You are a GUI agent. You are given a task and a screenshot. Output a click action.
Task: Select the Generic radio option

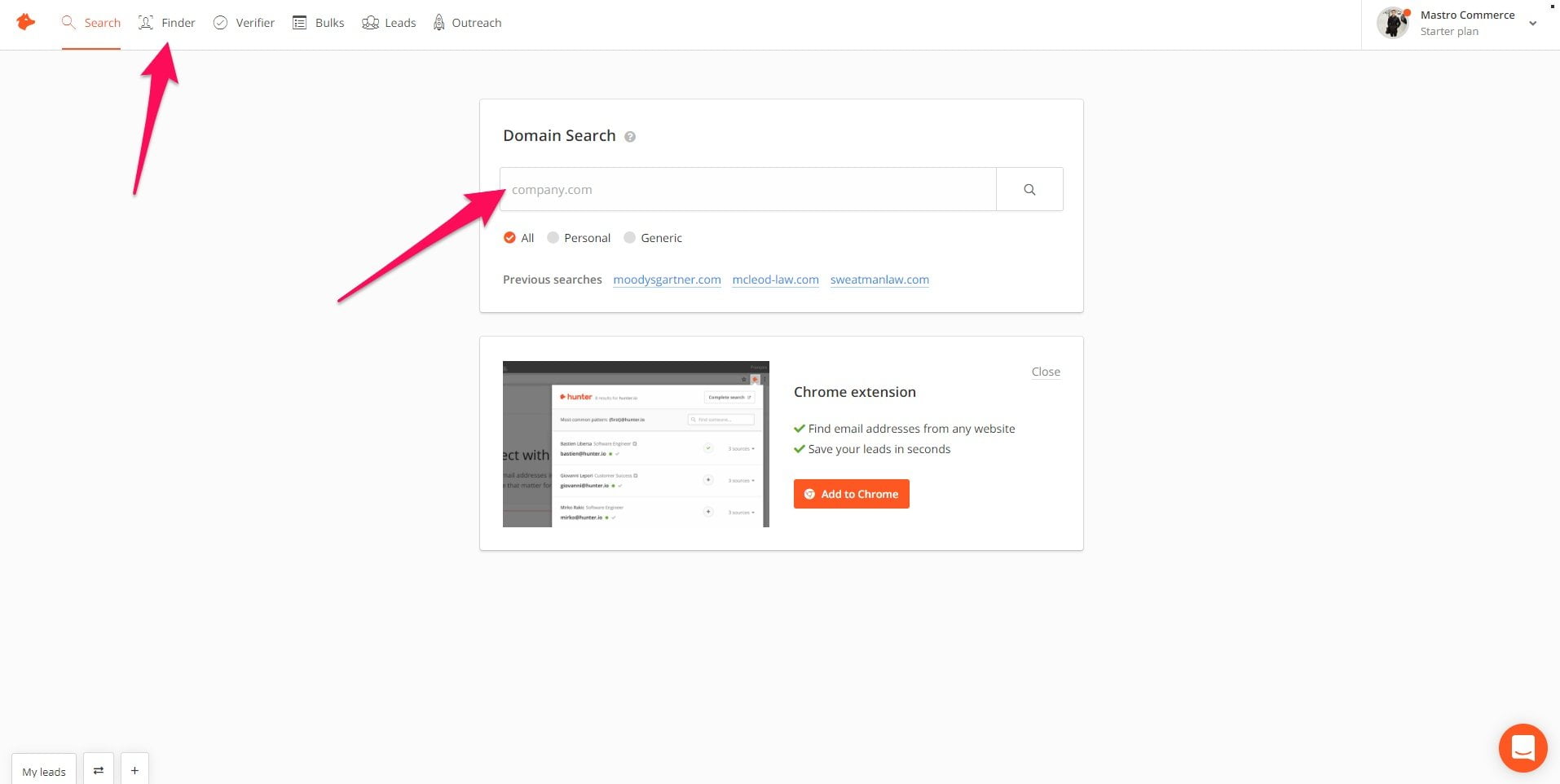coord(653,238)
